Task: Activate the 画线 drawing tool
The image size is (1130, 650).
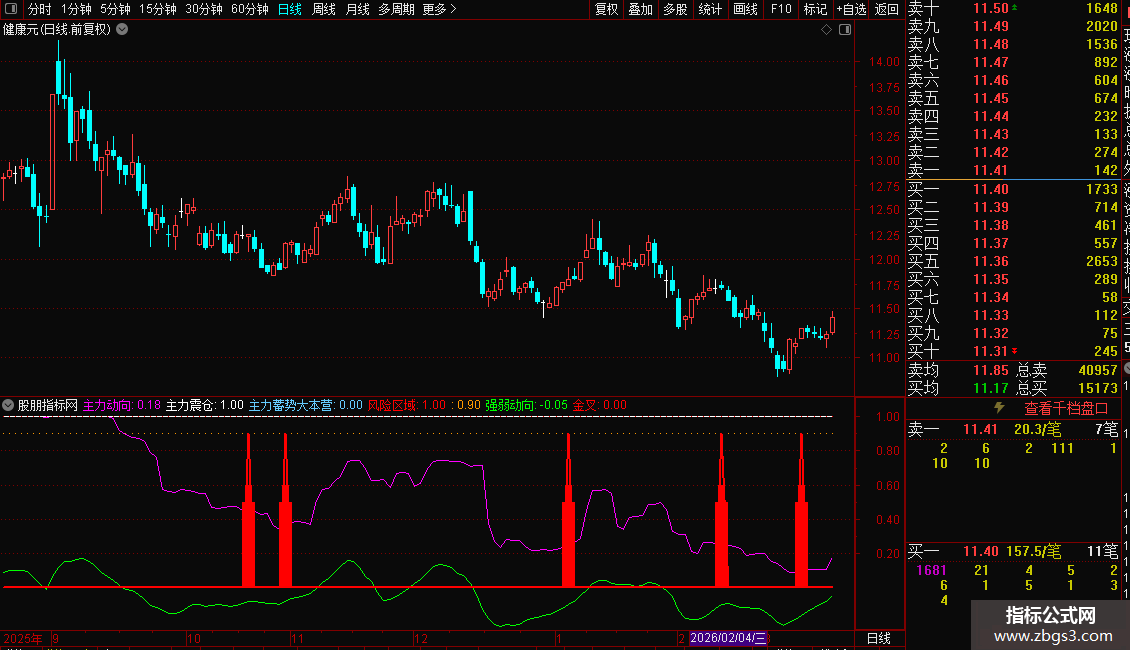Action: click(744, 9)
